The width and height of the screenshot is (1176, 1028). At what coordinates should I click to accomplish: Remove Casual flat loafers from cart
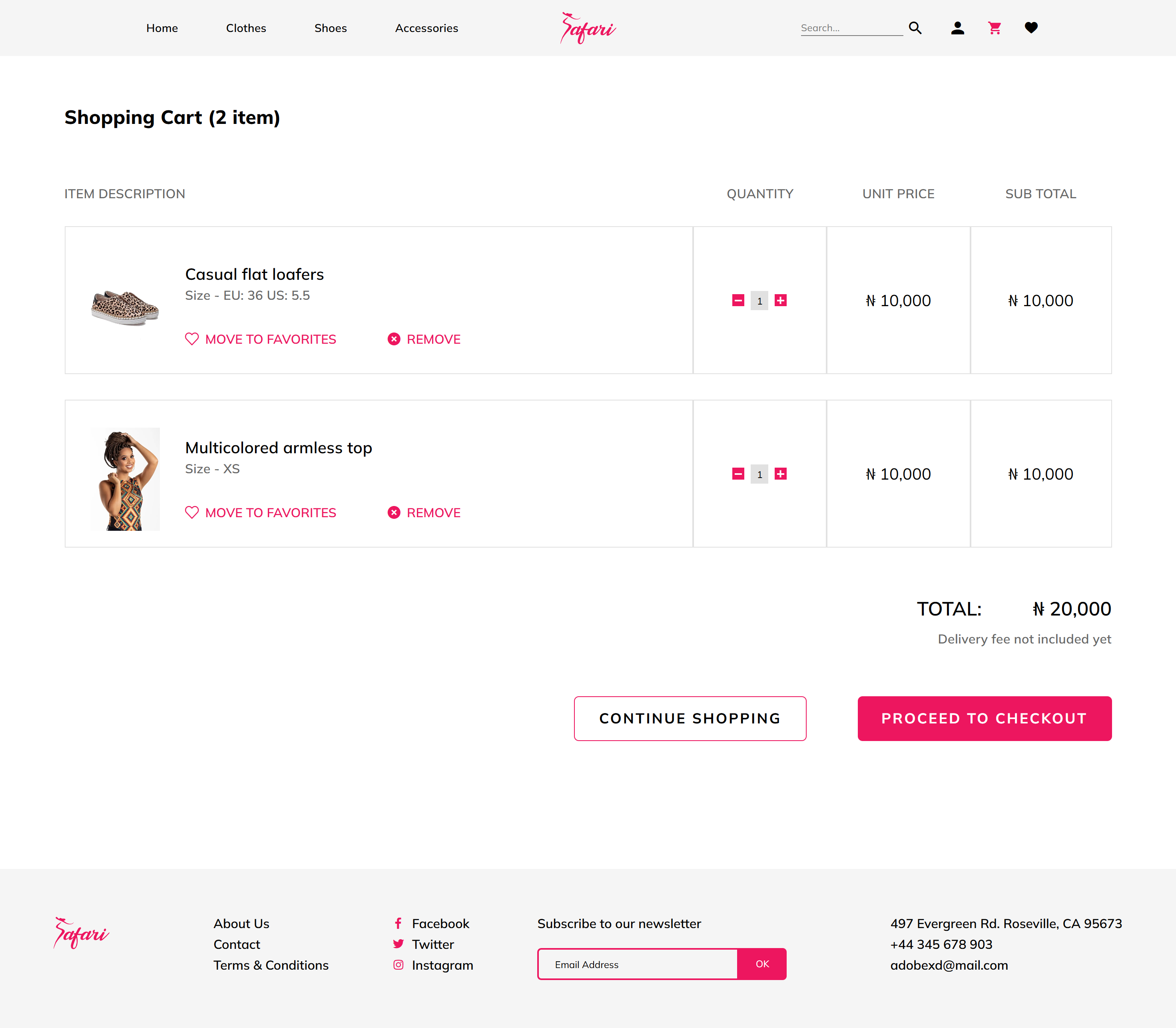pos(424,339)
